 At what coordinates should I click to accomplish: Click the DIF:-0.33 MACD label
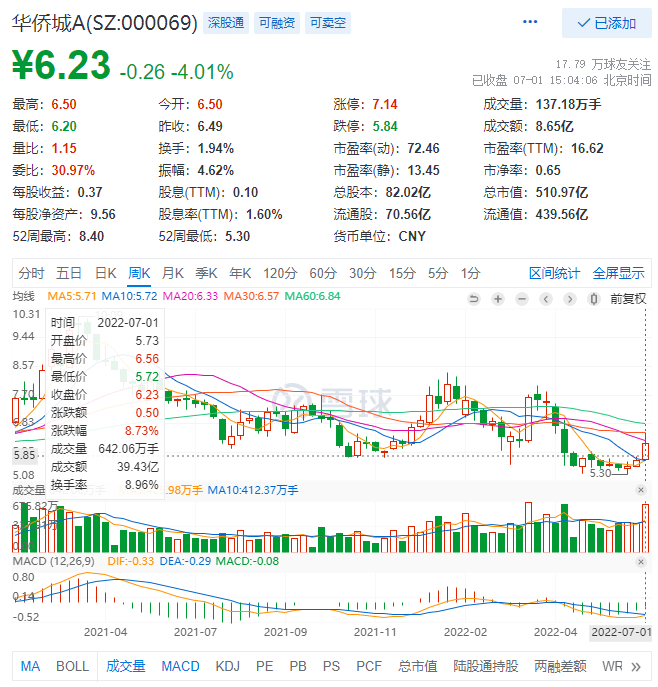tap(131, 562)
